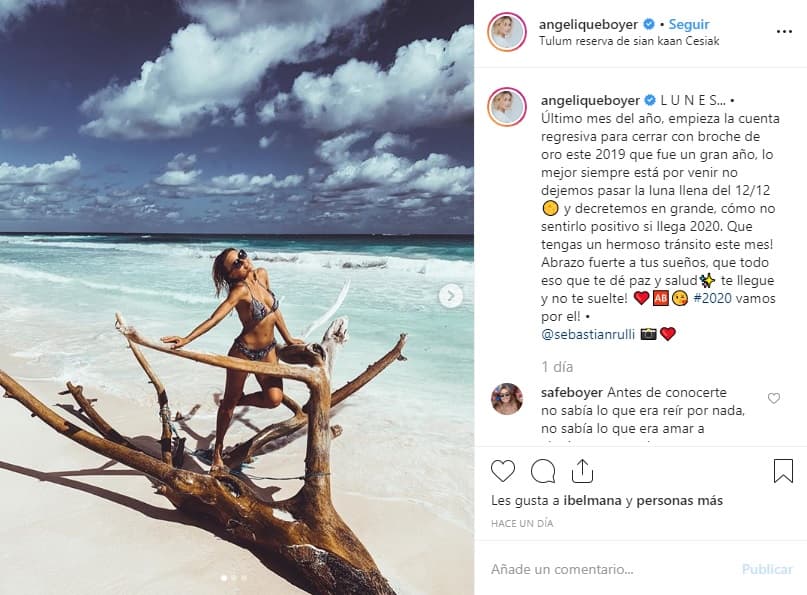Go to next photo with arrow
The image size is (807, 595).
pos(451,296)
